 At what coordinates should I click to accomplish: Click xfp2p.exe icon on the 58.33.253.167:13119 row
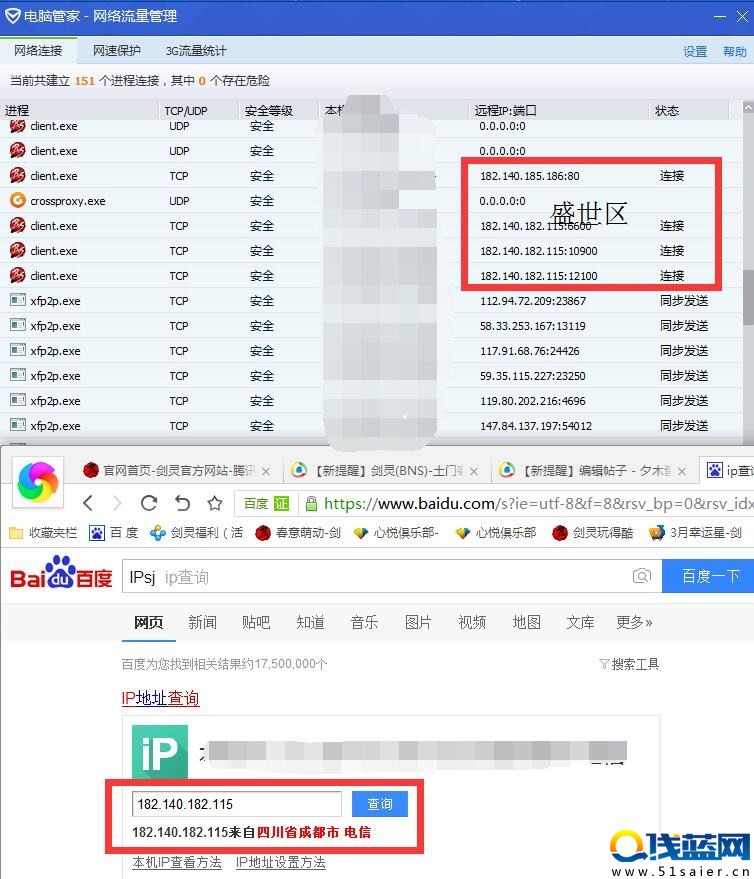click(x=18, y=325)
